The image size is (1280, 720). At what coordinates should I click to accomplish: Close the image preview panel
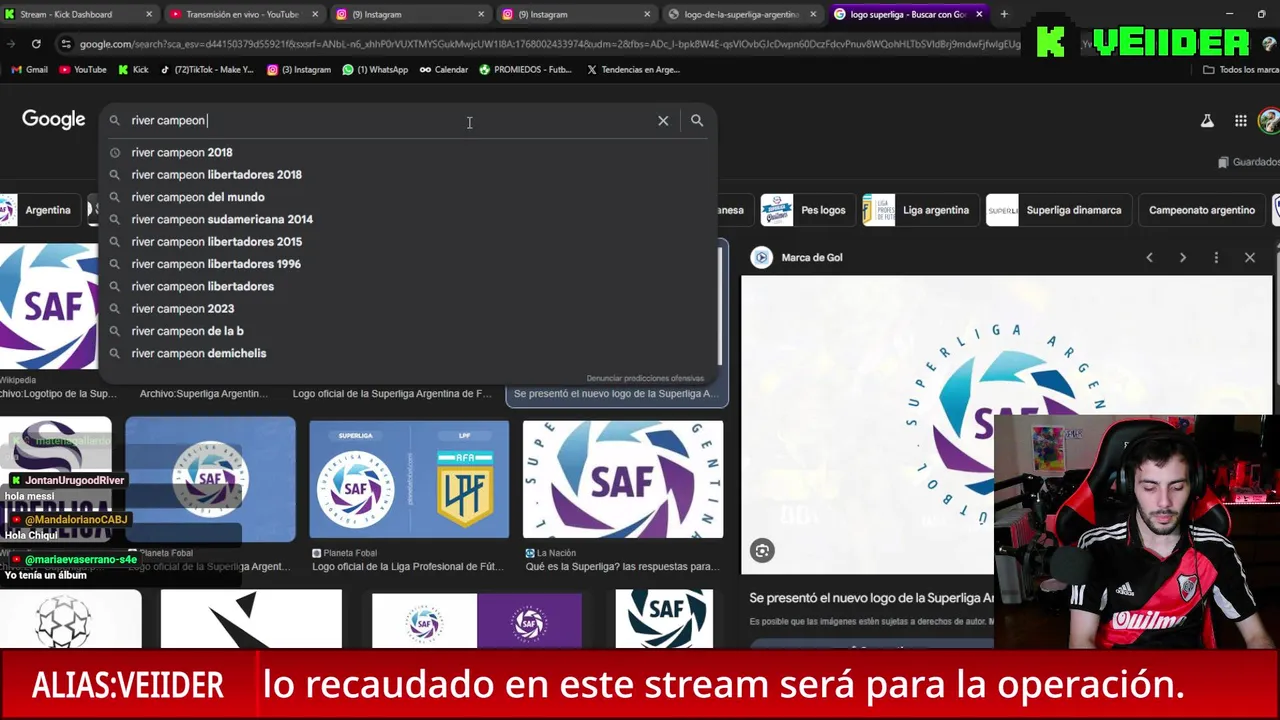(1250, 258)
